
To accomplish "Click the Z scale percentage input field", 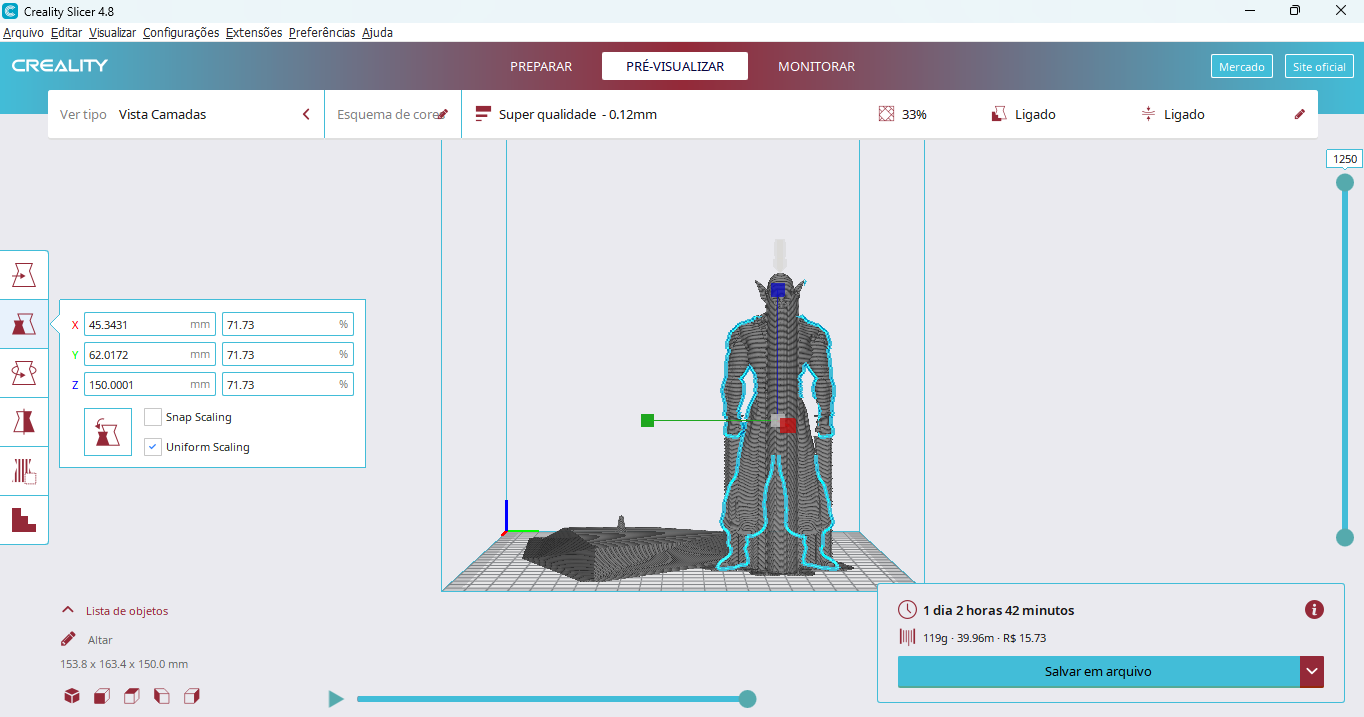I will pyautogui.click(x=287, y=384).
